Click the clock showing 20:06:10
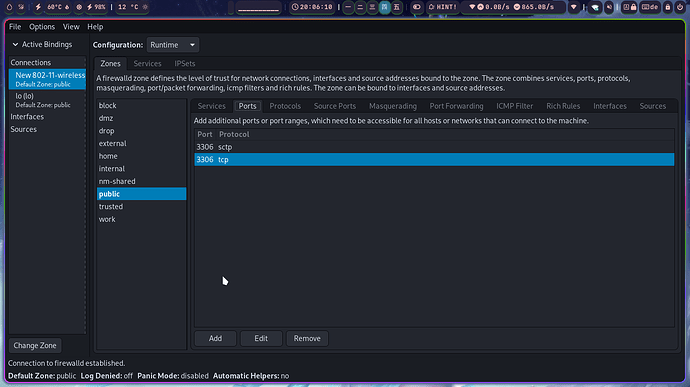Image resolution: width=690 pixels, height=387 pixels. point(312,7)
